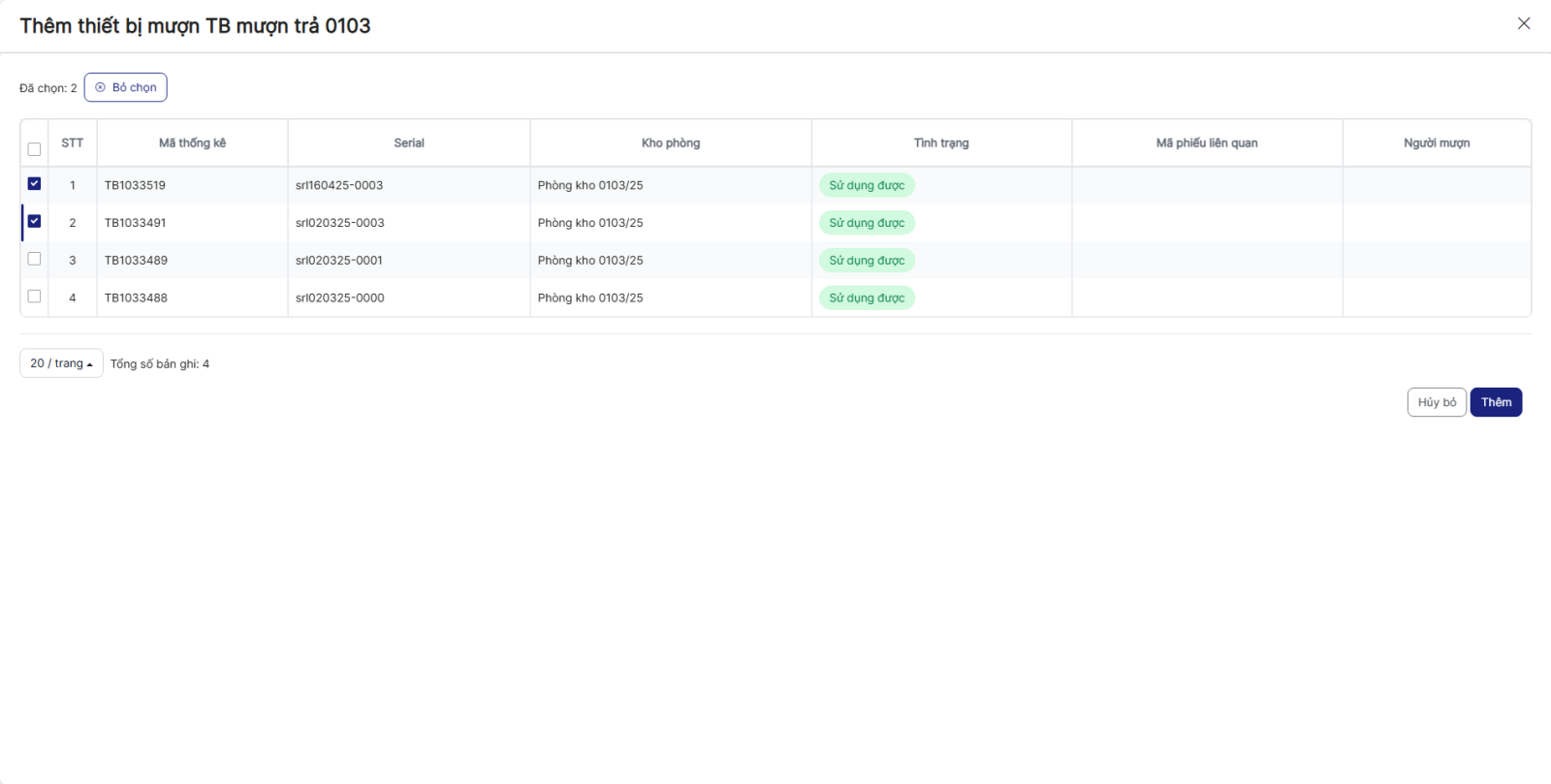Viewport: 1551px width, 784px height.
Task: Close the add borrowed device dialog
Action: (x=1523, y=24)
